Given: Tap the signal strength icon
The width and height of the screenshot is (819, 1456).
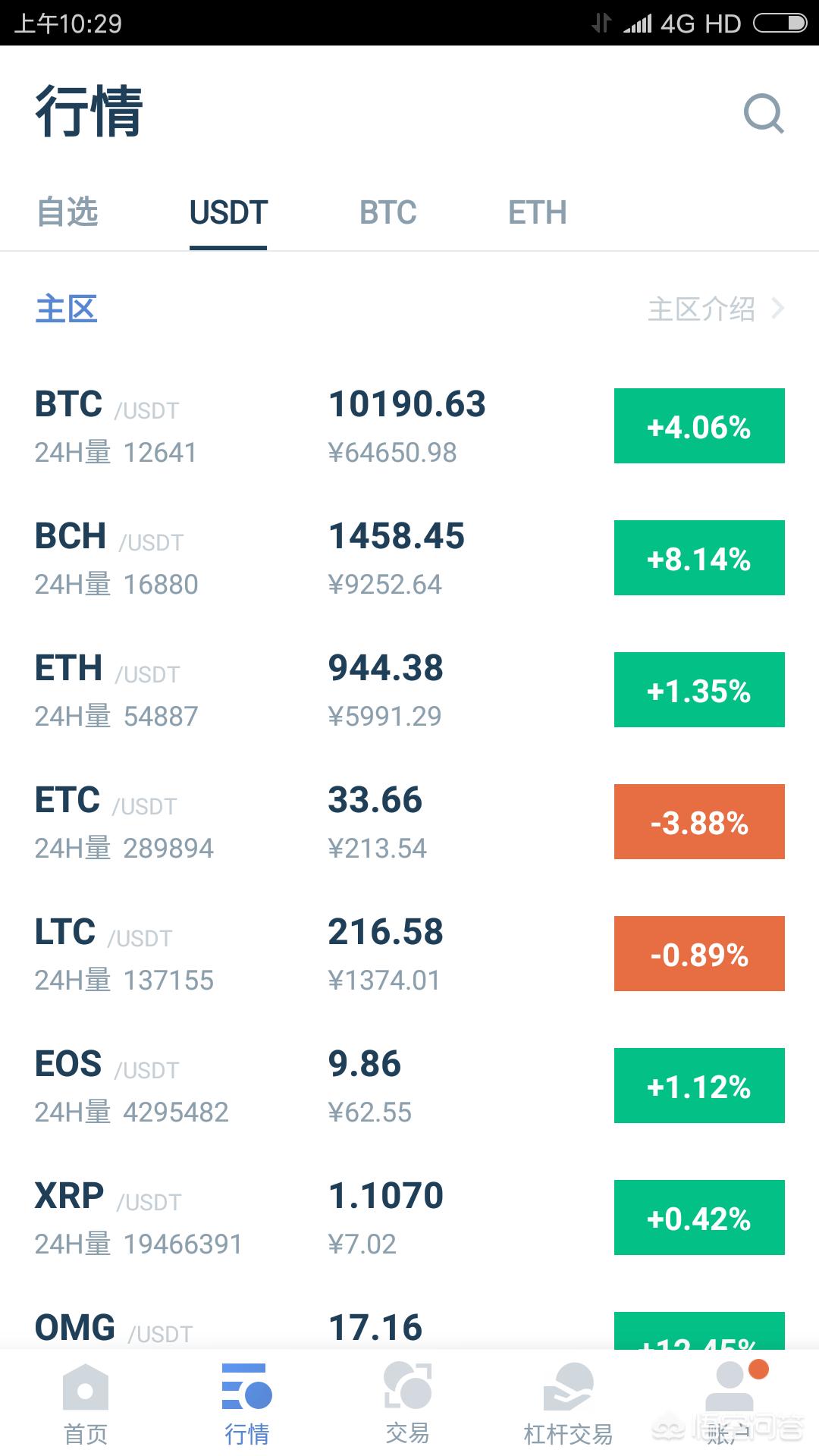Looking at the screenshot, I should 638,24.
